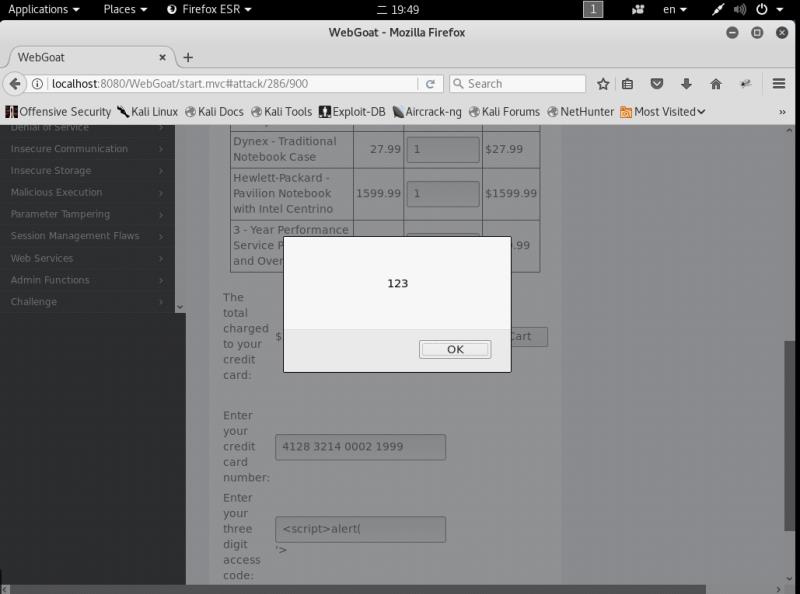Click the pen tool icon in system tray

[718, 9]
